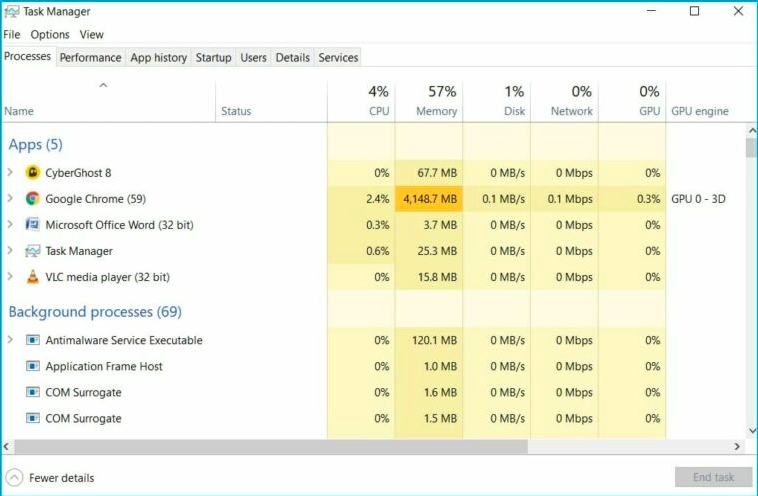Image resolution: width=758 pixels, height=496 pixels.
Task: Open the Options menu
Action: point(50,34)
